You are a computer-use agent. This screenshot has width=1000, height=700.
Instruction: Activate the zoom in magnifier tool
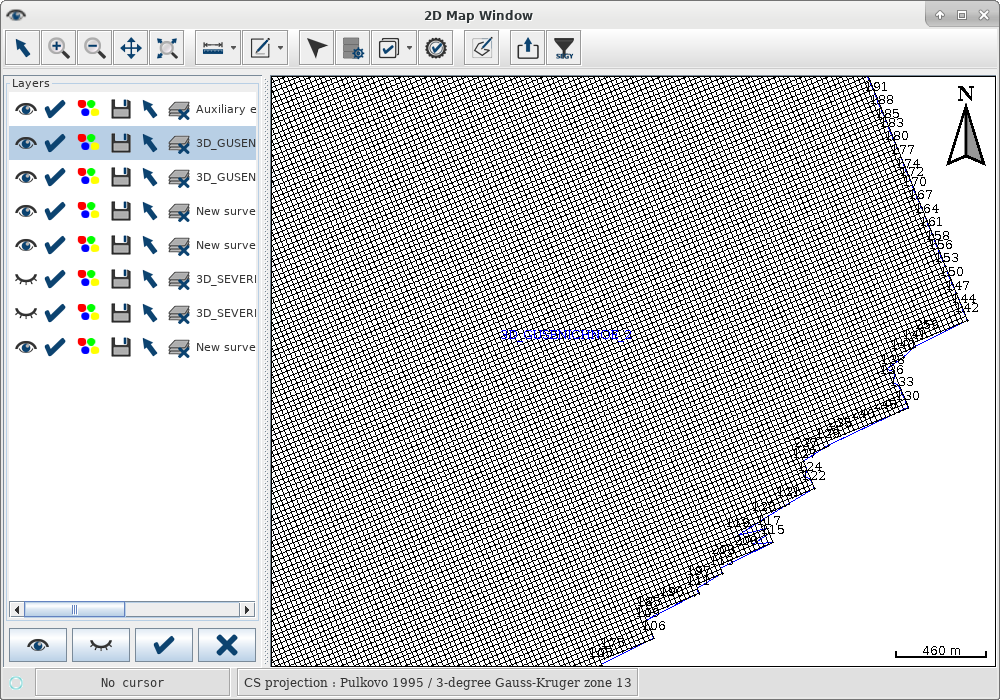coord(59,48)
